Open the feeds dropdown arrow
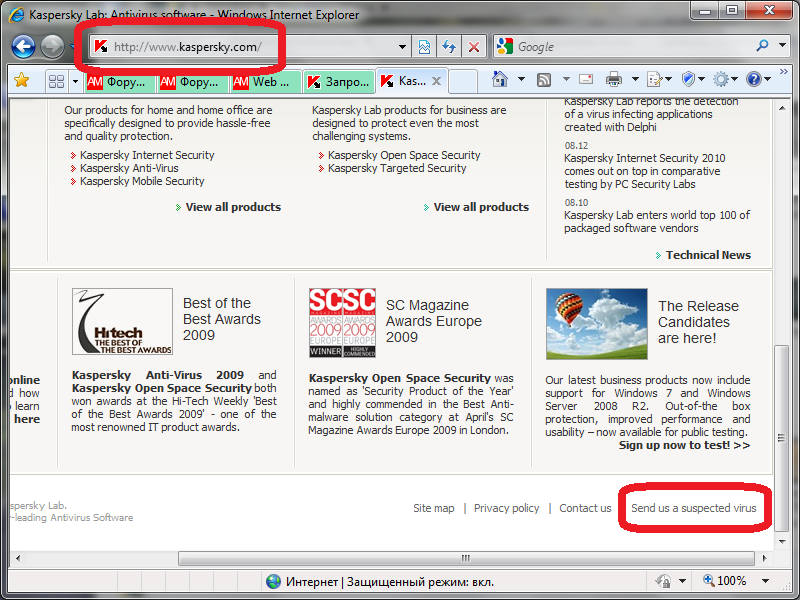Screen dimensions: 800x600 pyautogui.click(x=566, y=79)
